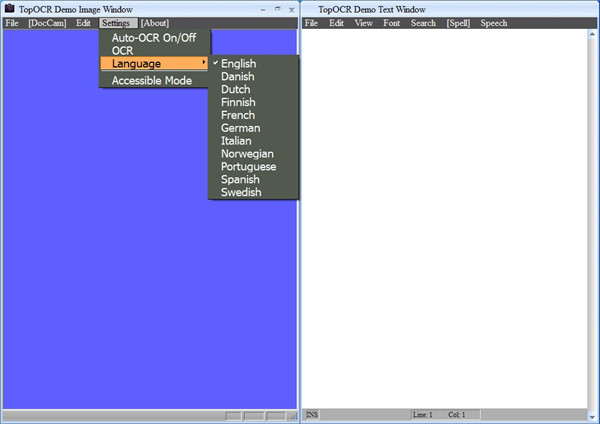Screen dimensions: 600x424
Task: Click the Line: 1 status indicator
Action: 423,414
